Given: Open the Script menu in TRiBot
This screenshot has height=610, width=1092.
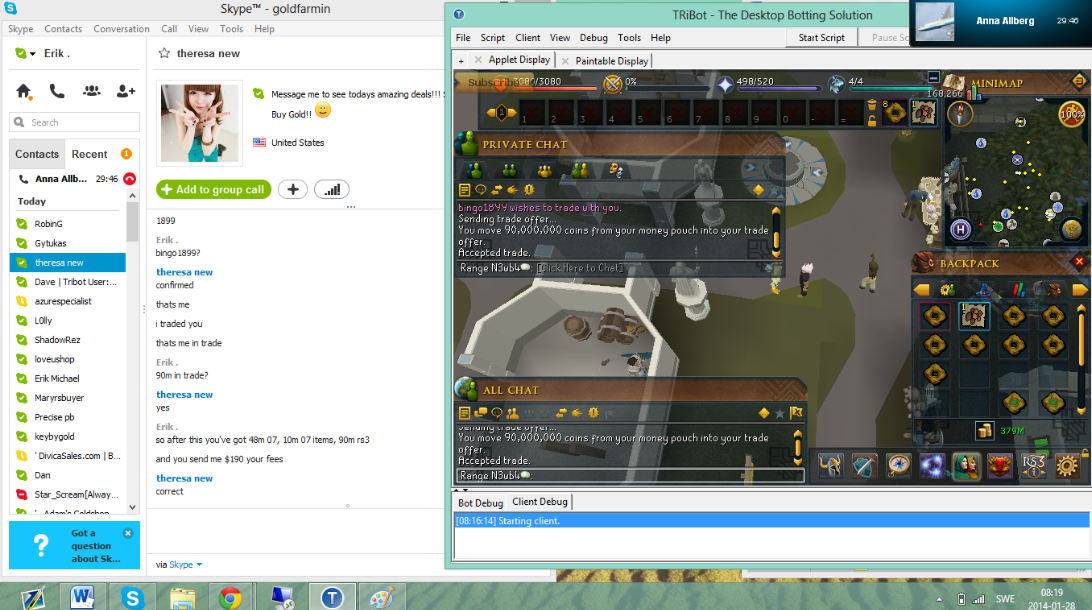Looking at the screenshot, I should 492,38.
